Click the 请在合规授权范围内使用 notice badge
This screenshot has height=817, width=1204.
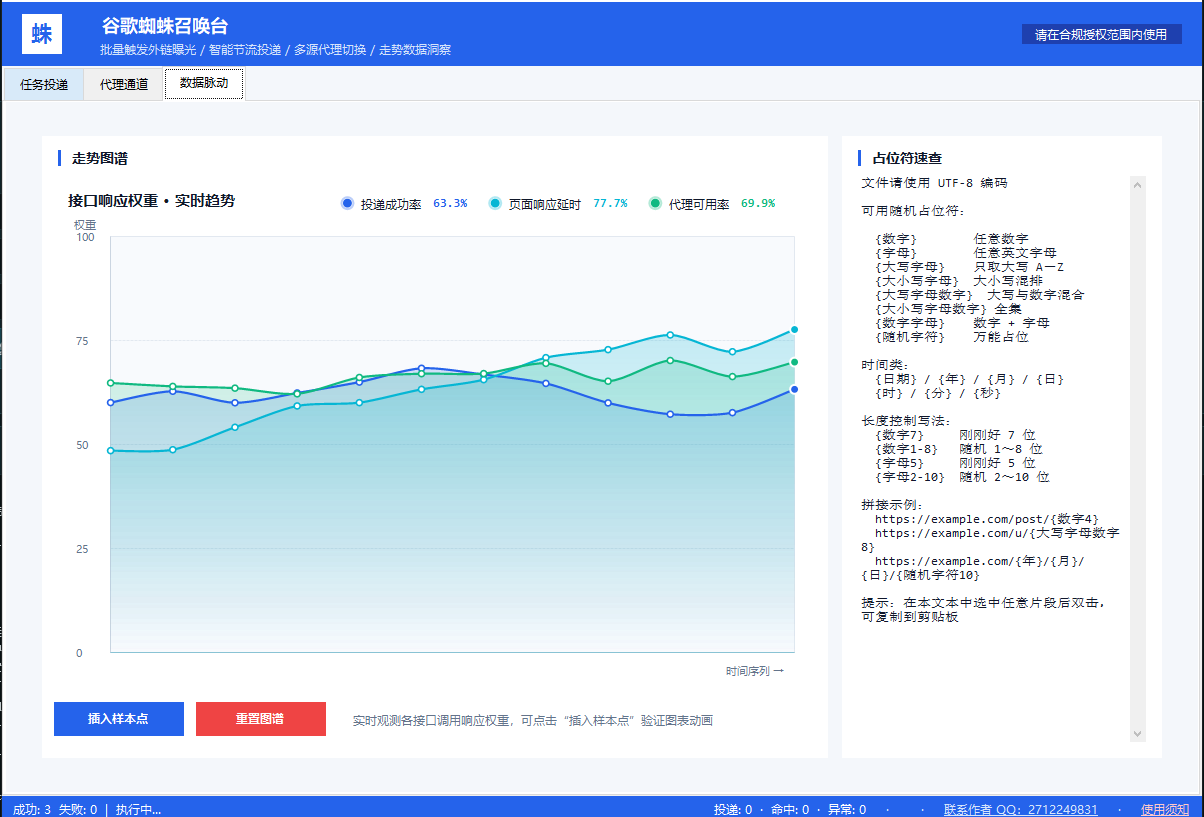click(x=1101, y=34)
